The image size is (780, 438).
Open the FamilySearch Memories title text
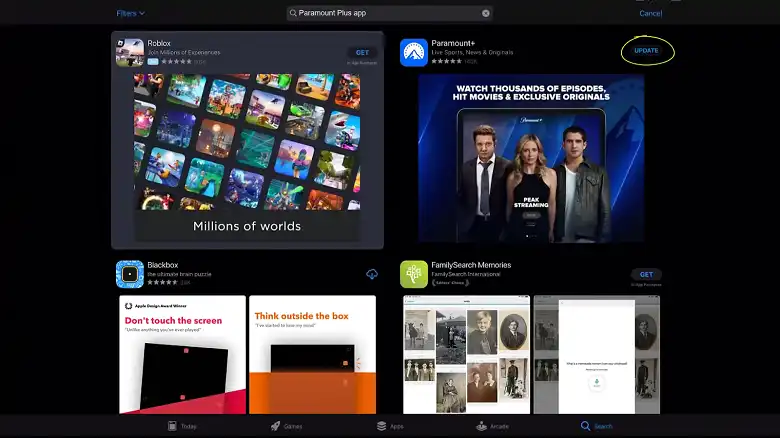click(471, 265)
